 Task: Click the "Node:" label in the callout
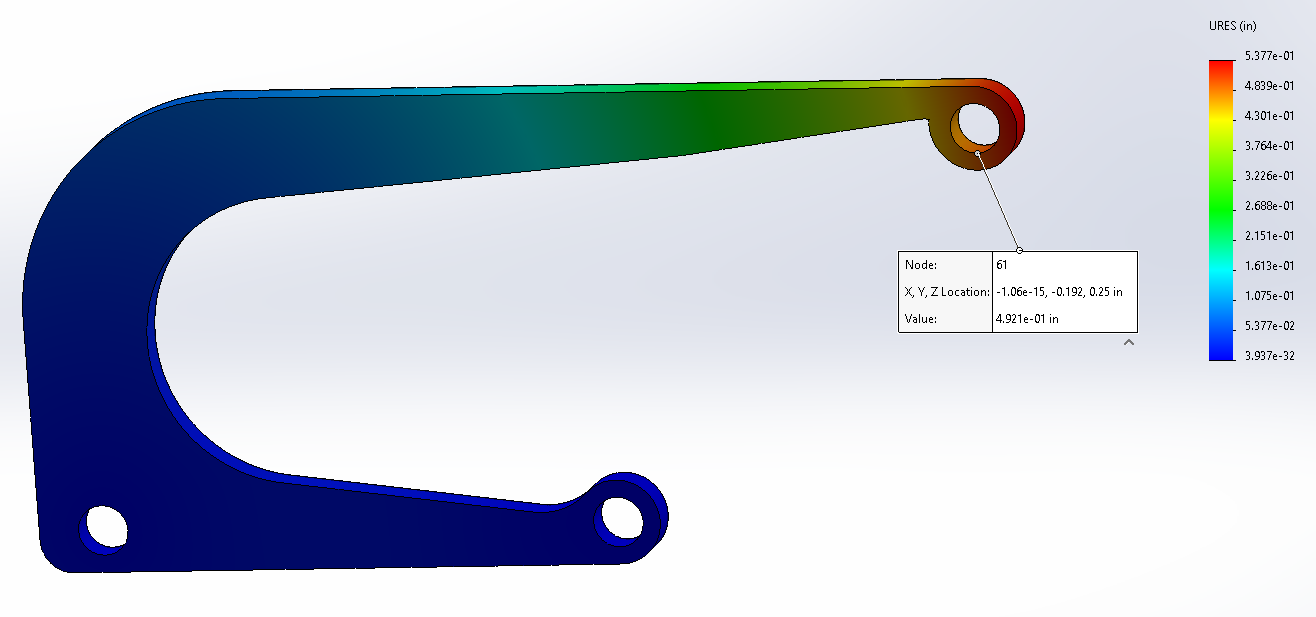pyautogui.click(x=921, y=265)
